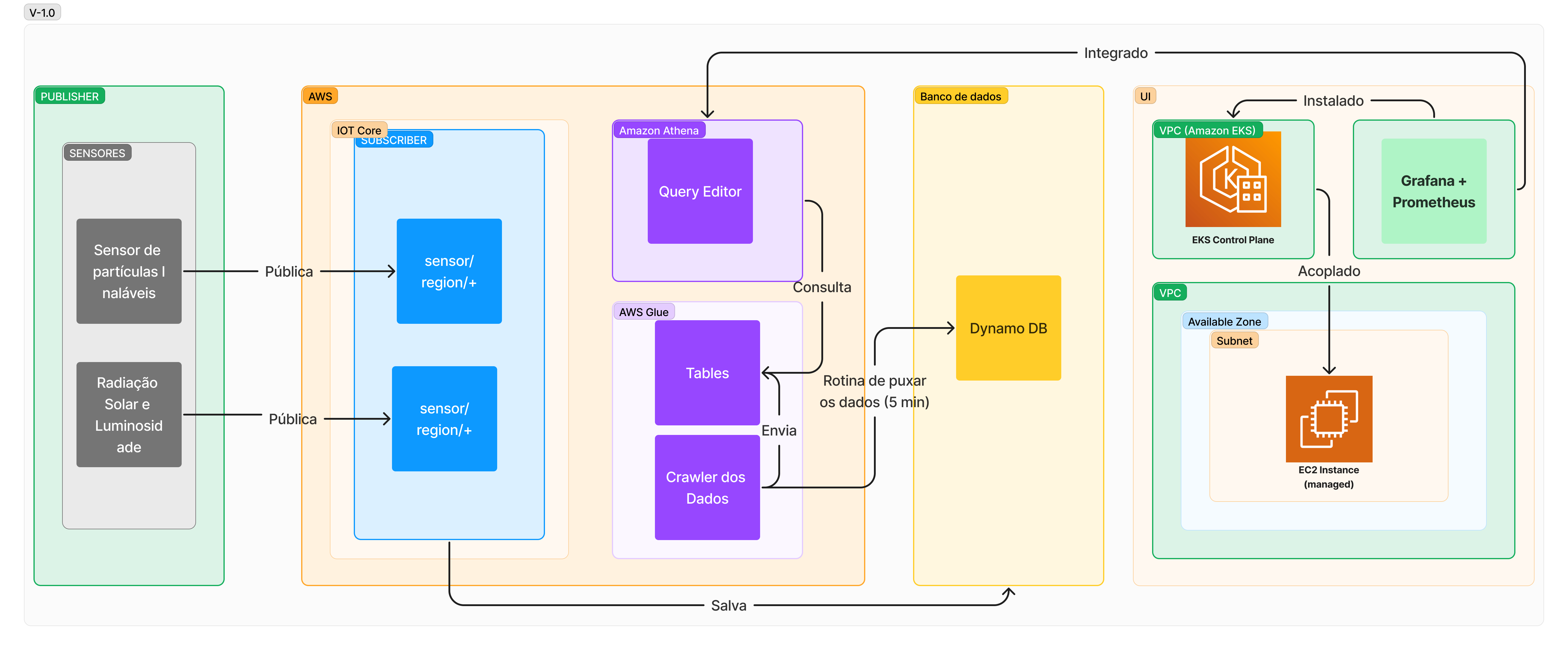Select the AWS section label
The image size is (1568, 650).
click(x=320, y=96)
